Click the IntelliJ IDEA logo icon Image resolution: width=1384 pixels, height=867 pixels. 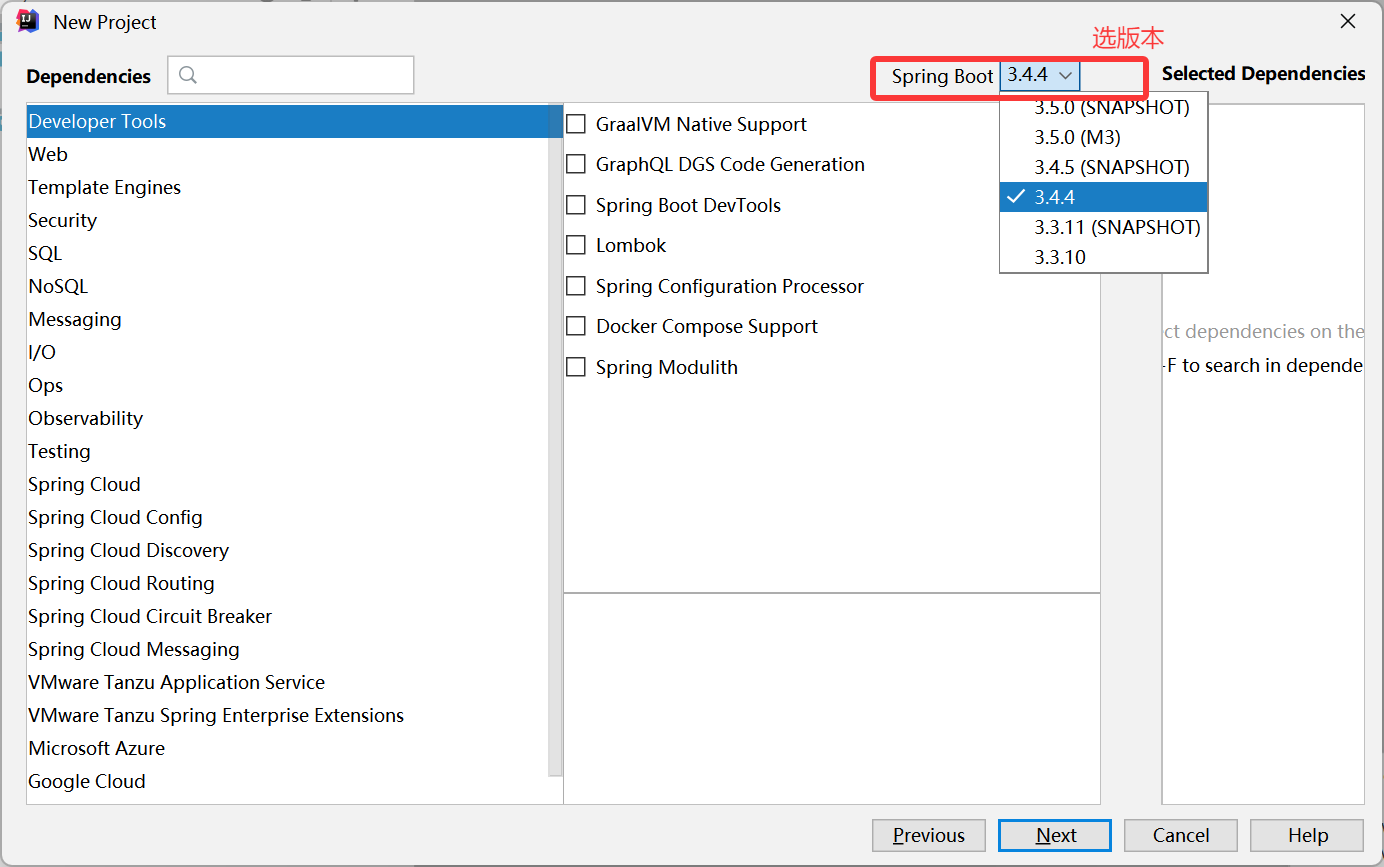pyautogui.click(x=28, y=21)
